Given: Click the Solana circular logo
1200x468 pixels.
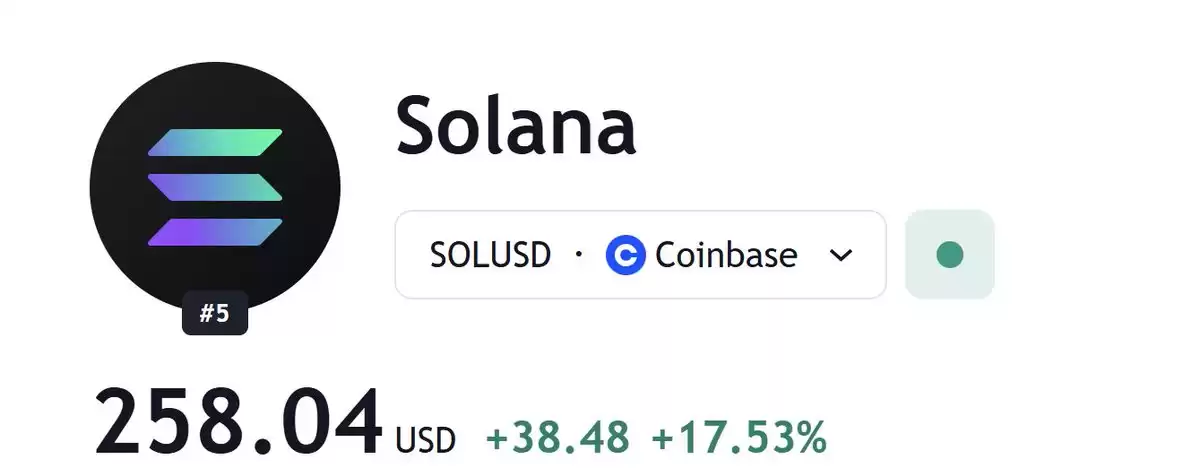Looking at the screenshot, I should point(215,188).
